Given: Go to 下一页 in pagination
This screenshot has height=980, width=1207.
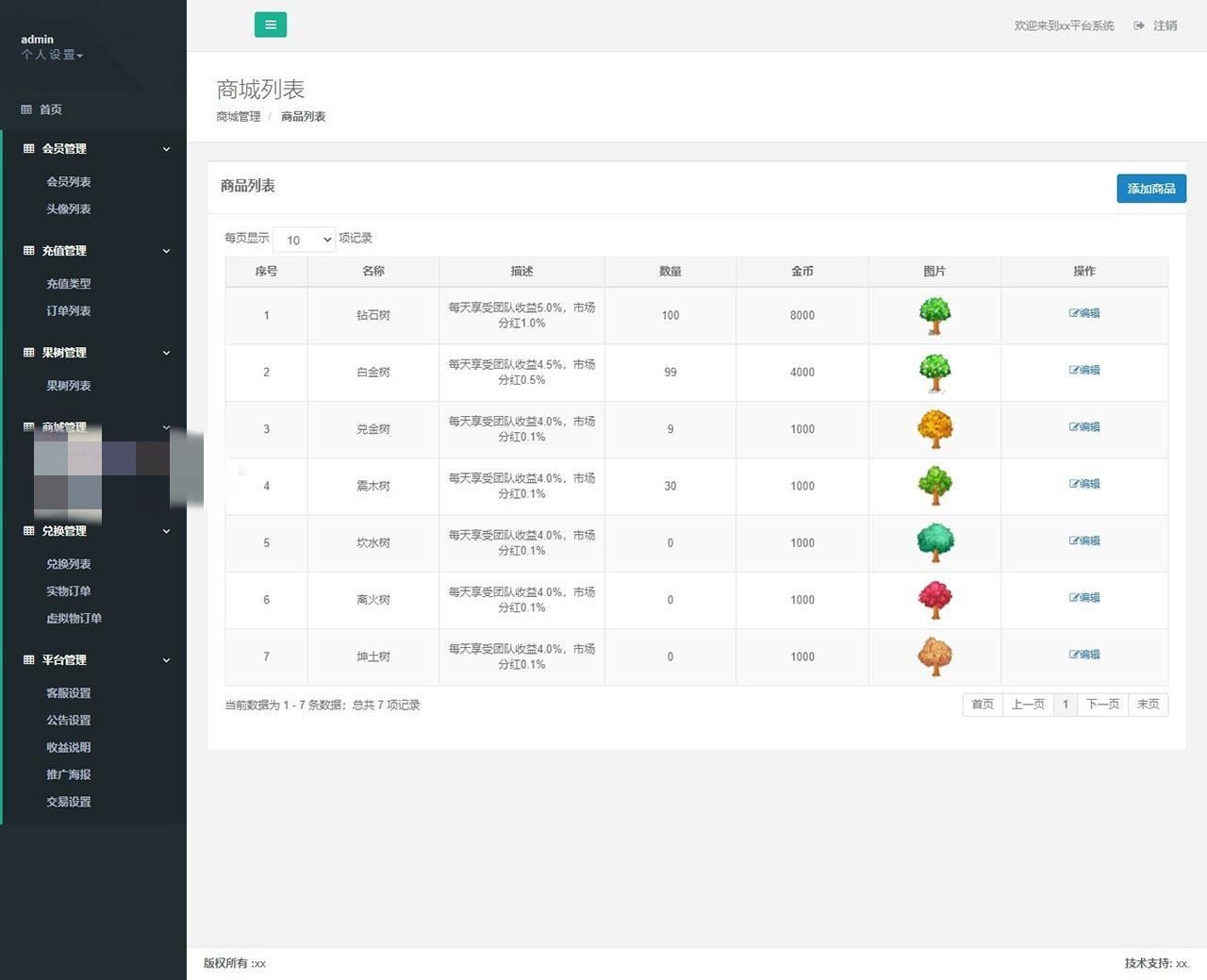Looking at the screenshot, I should coord(1102,705).
